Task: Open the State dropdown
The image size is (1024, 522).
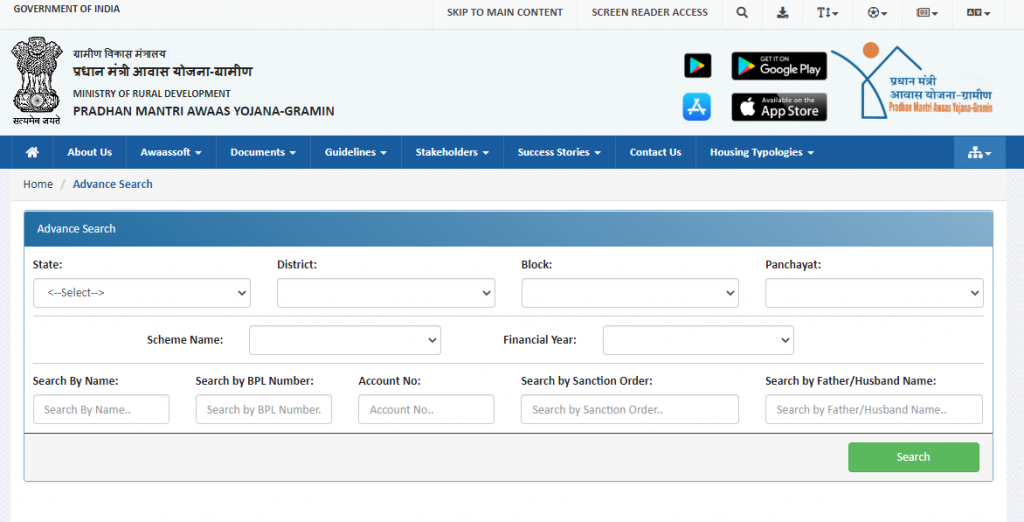Action: pyautogui.click(x=142, y=293)
